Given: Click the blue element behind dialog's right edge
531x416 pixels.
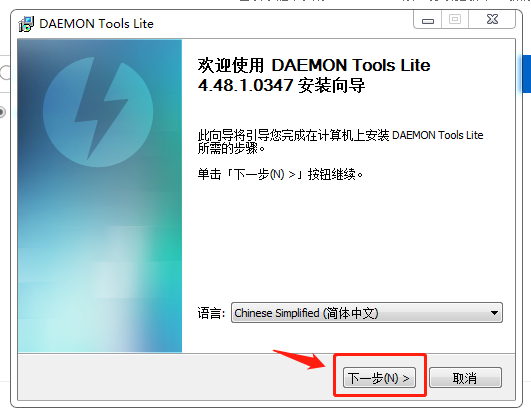Looking at the screenshot, I should 526,74.
